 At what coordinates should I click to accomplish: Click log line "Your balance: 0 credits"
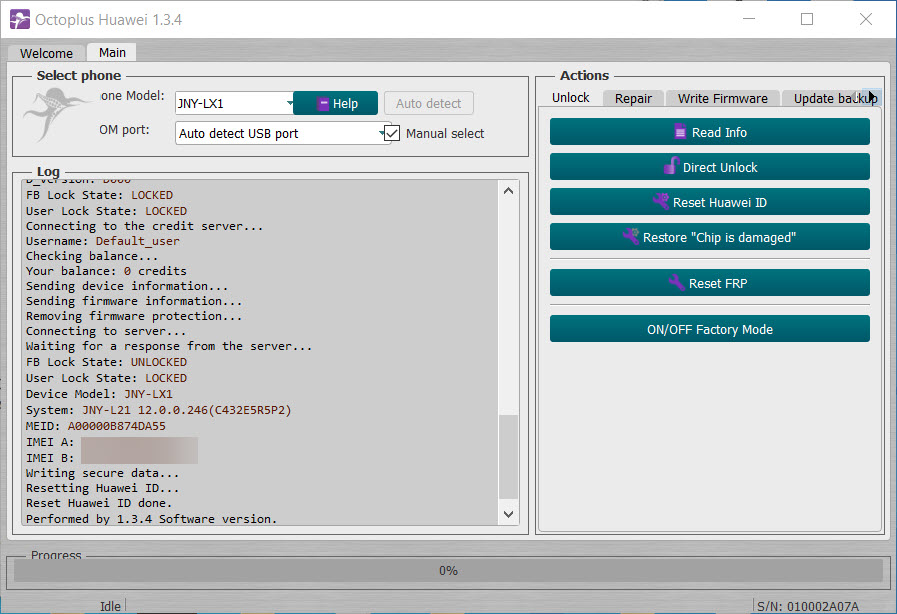point(106,271)
